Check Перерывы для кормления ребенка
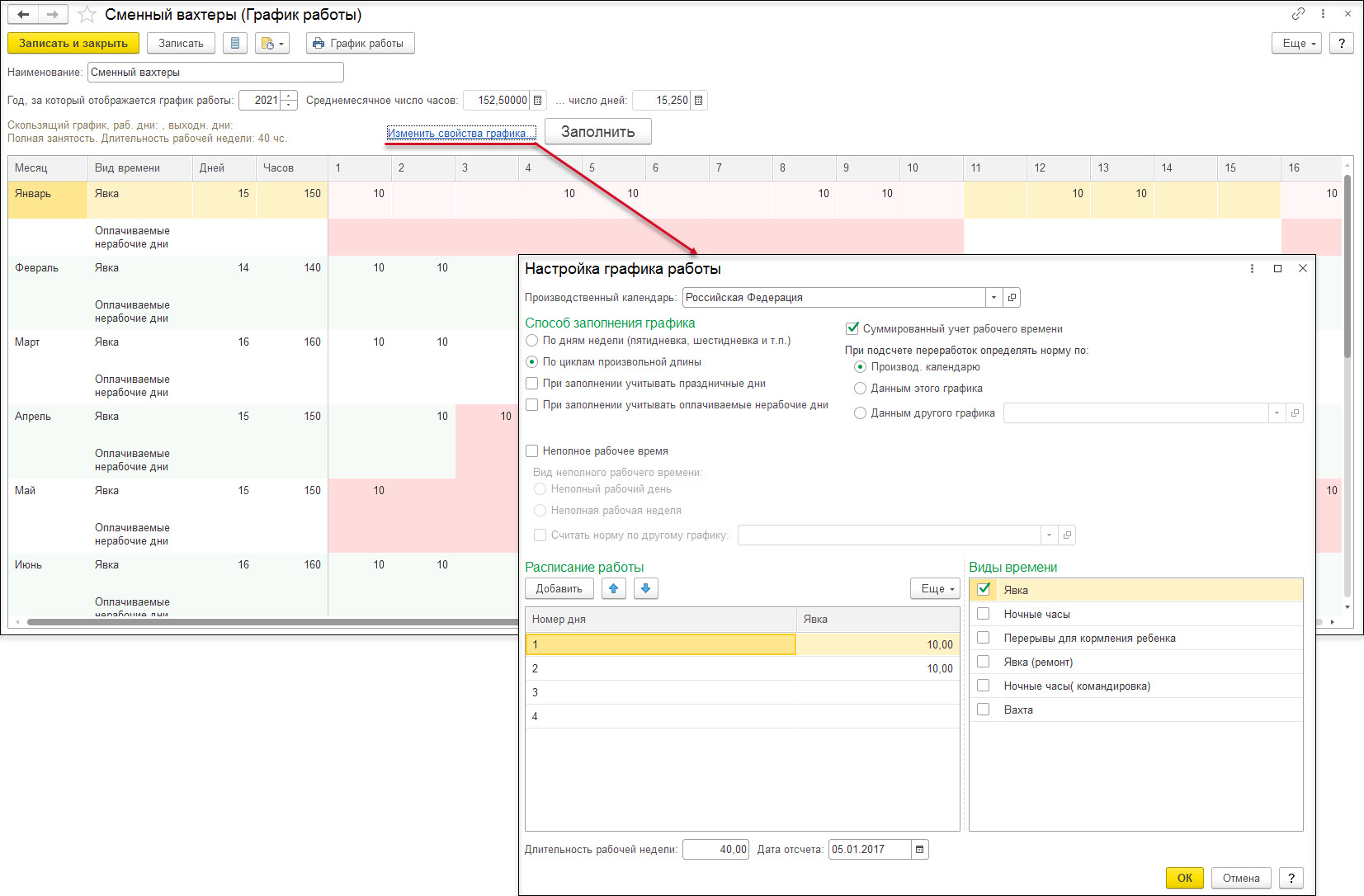The width and height of the screenshot is (1364, 896). pos(984,637)
